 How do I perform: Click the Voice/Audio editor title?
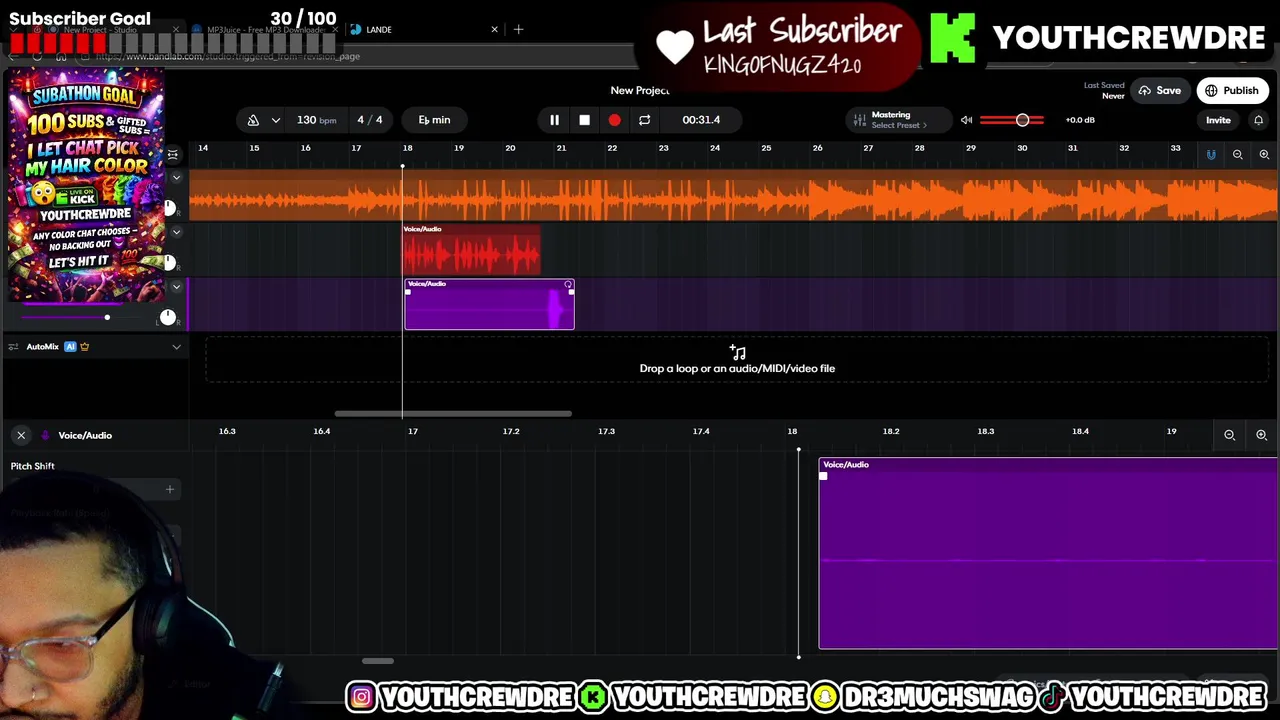click(85, 436)
